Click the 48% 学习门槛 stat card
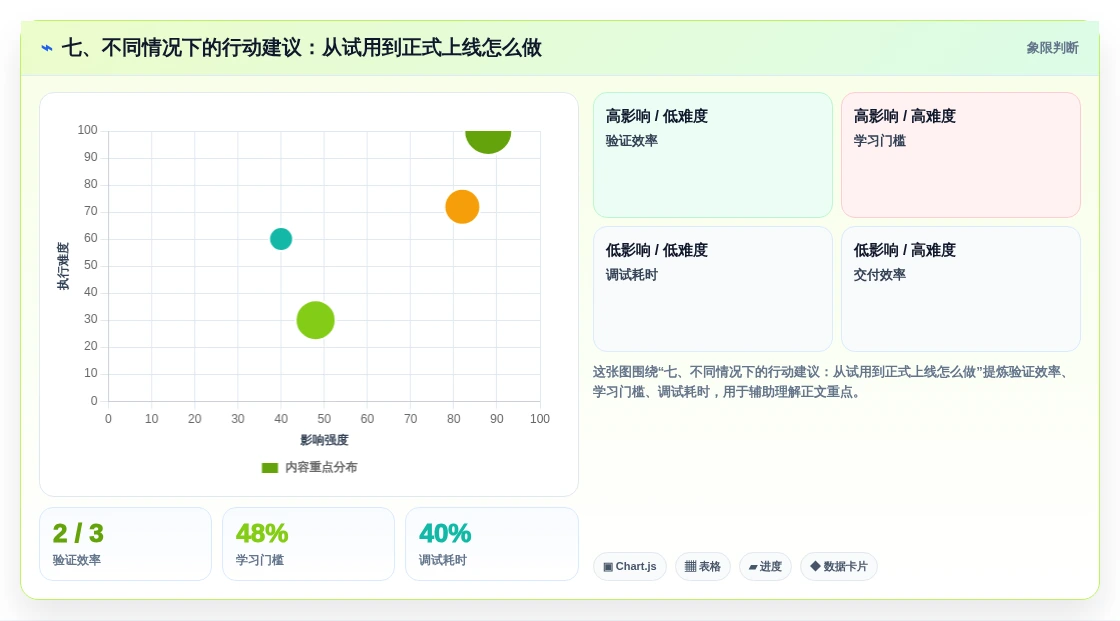 click(309, 544)
